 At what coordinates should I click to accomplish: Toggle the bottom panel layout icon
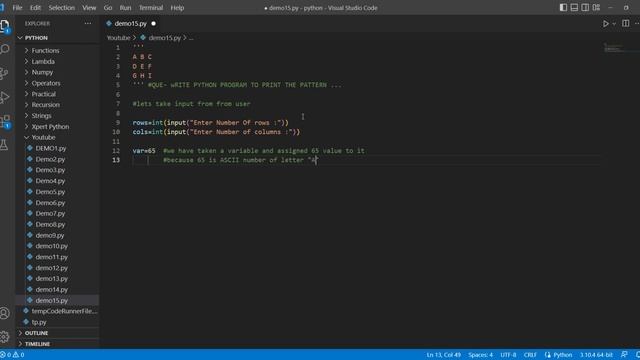574,7
